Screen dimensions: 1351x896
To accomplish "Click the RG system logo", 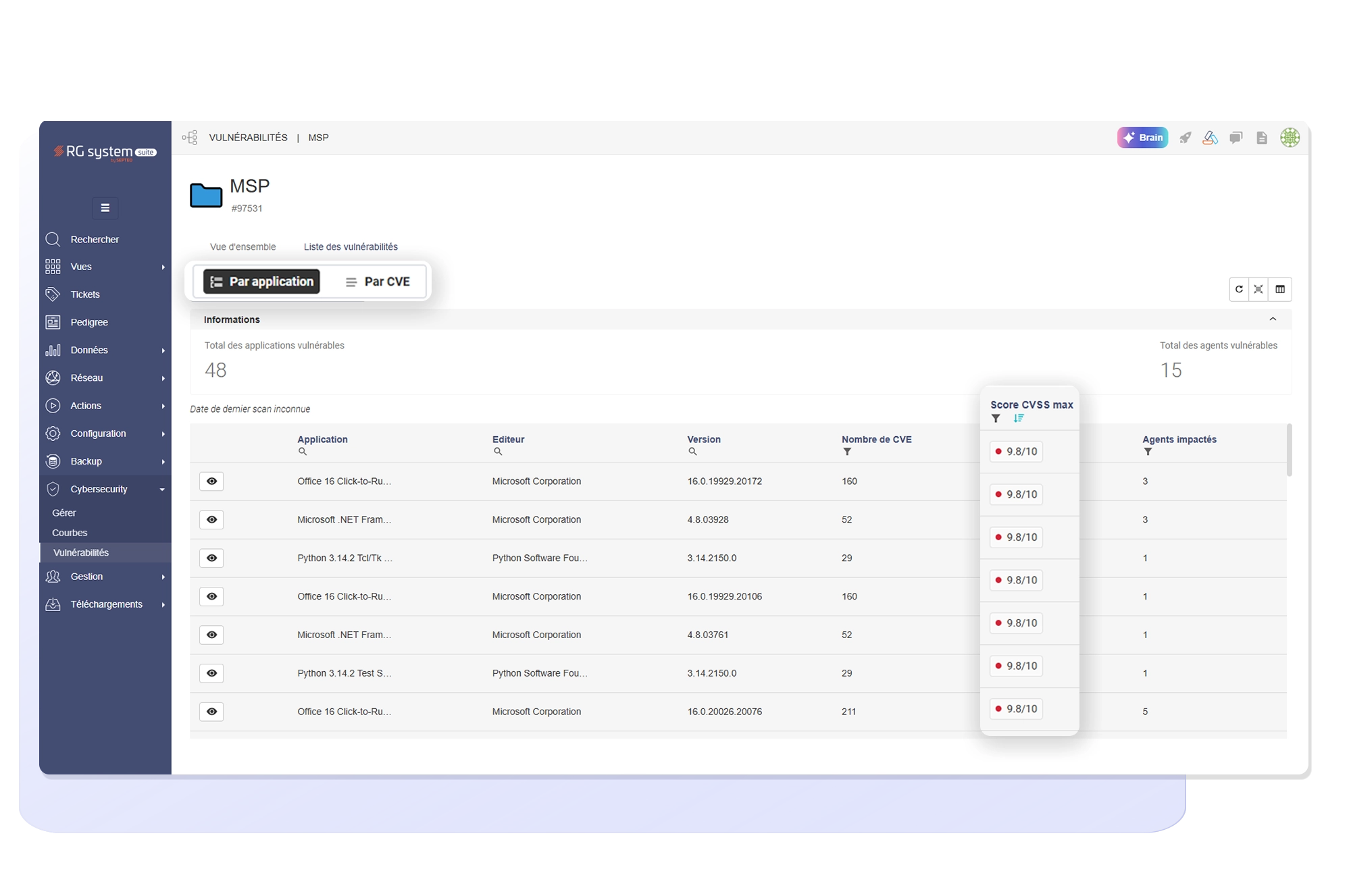I will click(x=105, y=153).
